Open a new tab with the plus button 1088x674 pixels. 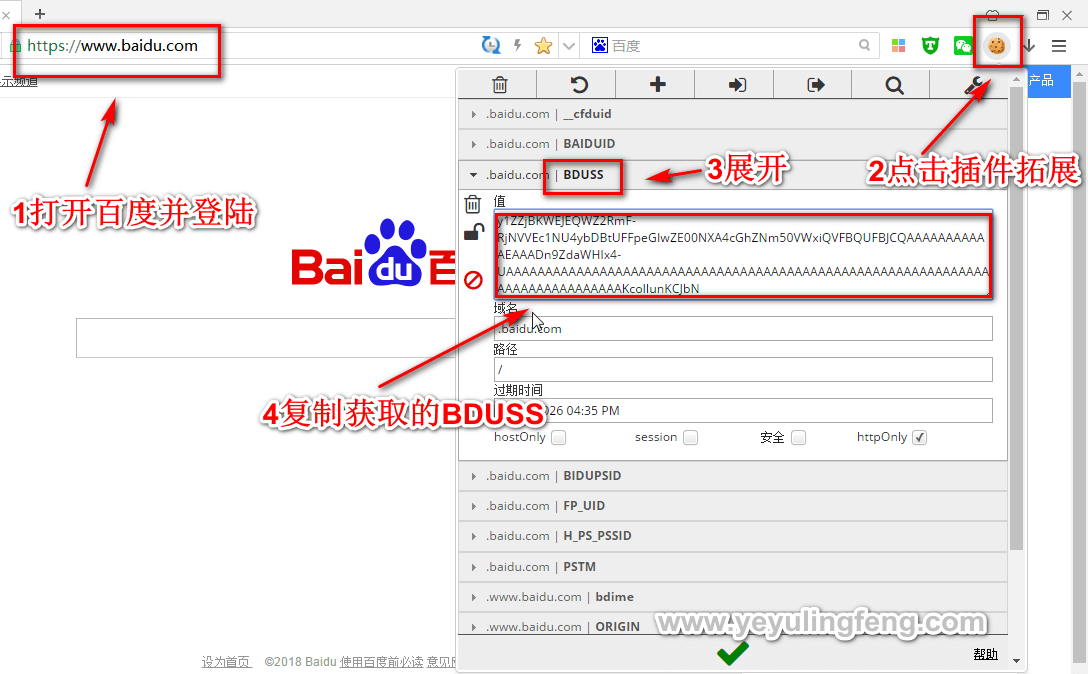coord(40,14)
